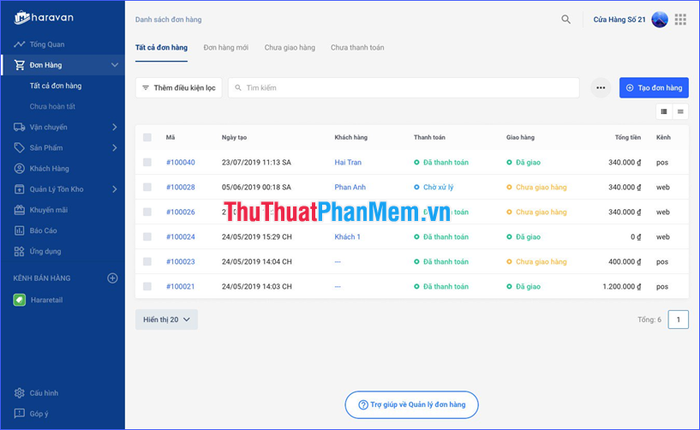The image size is (700, 430).
Task: Click the Haravan logo
Action: [x=44, y=17]
